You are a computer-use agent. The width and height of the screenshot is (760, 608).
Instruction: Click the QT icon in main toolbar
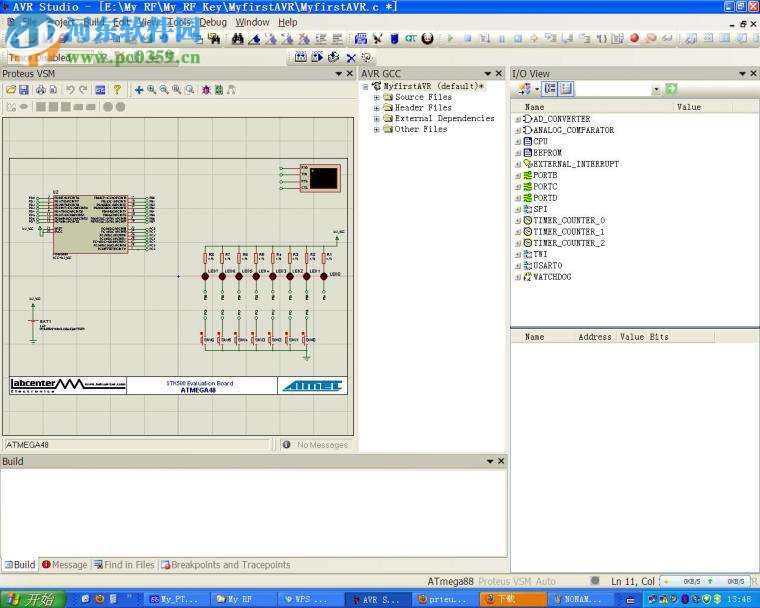point(411,38)
